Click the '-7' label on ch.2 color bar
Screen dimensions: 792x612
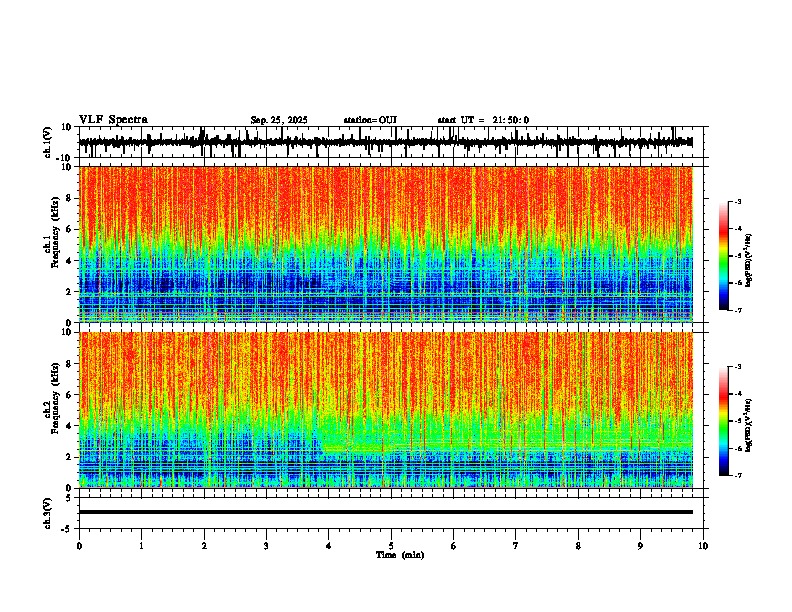pos(738,475)
